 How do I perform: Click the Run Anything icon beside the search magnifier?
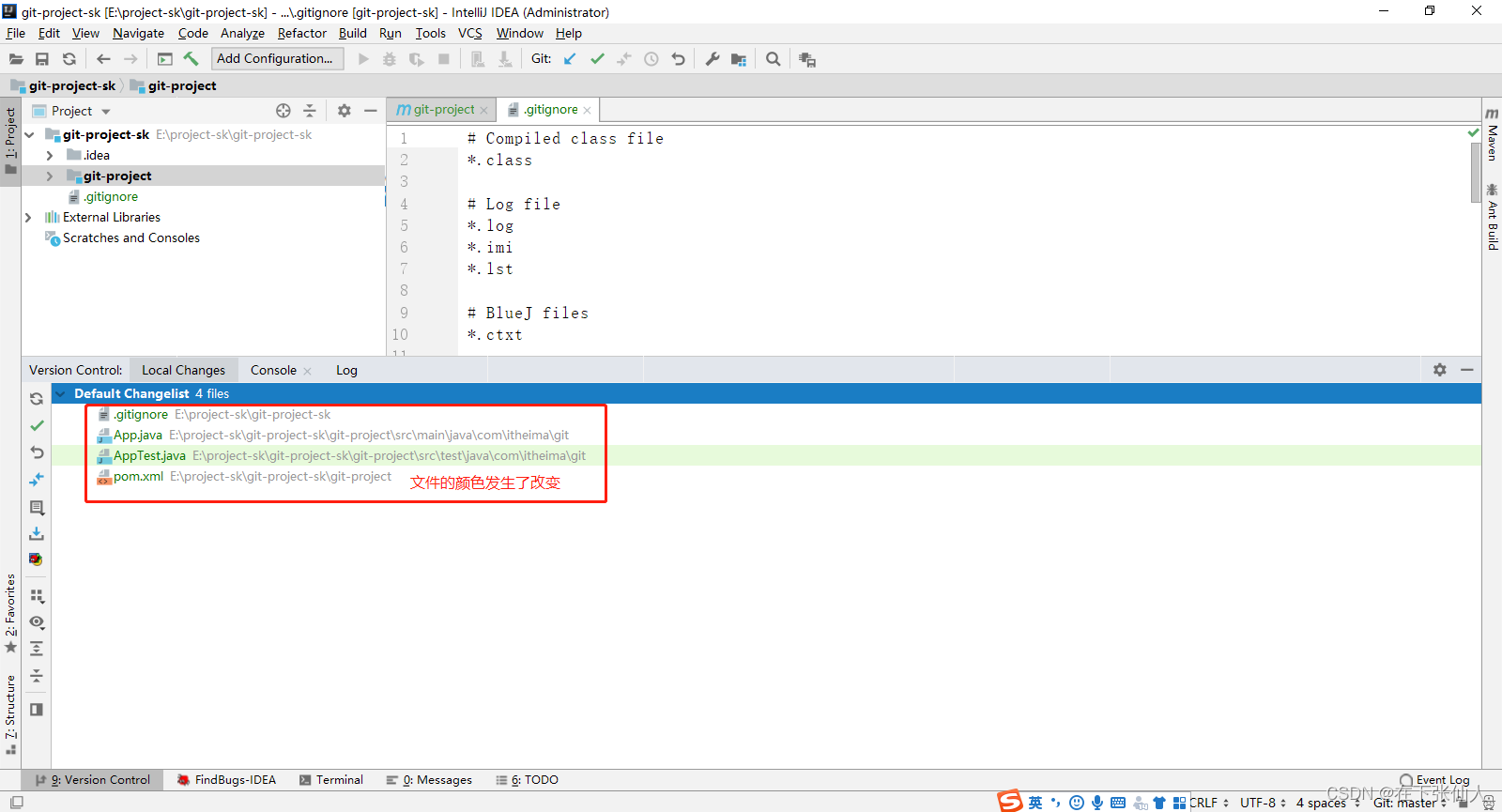pos(806,59)
